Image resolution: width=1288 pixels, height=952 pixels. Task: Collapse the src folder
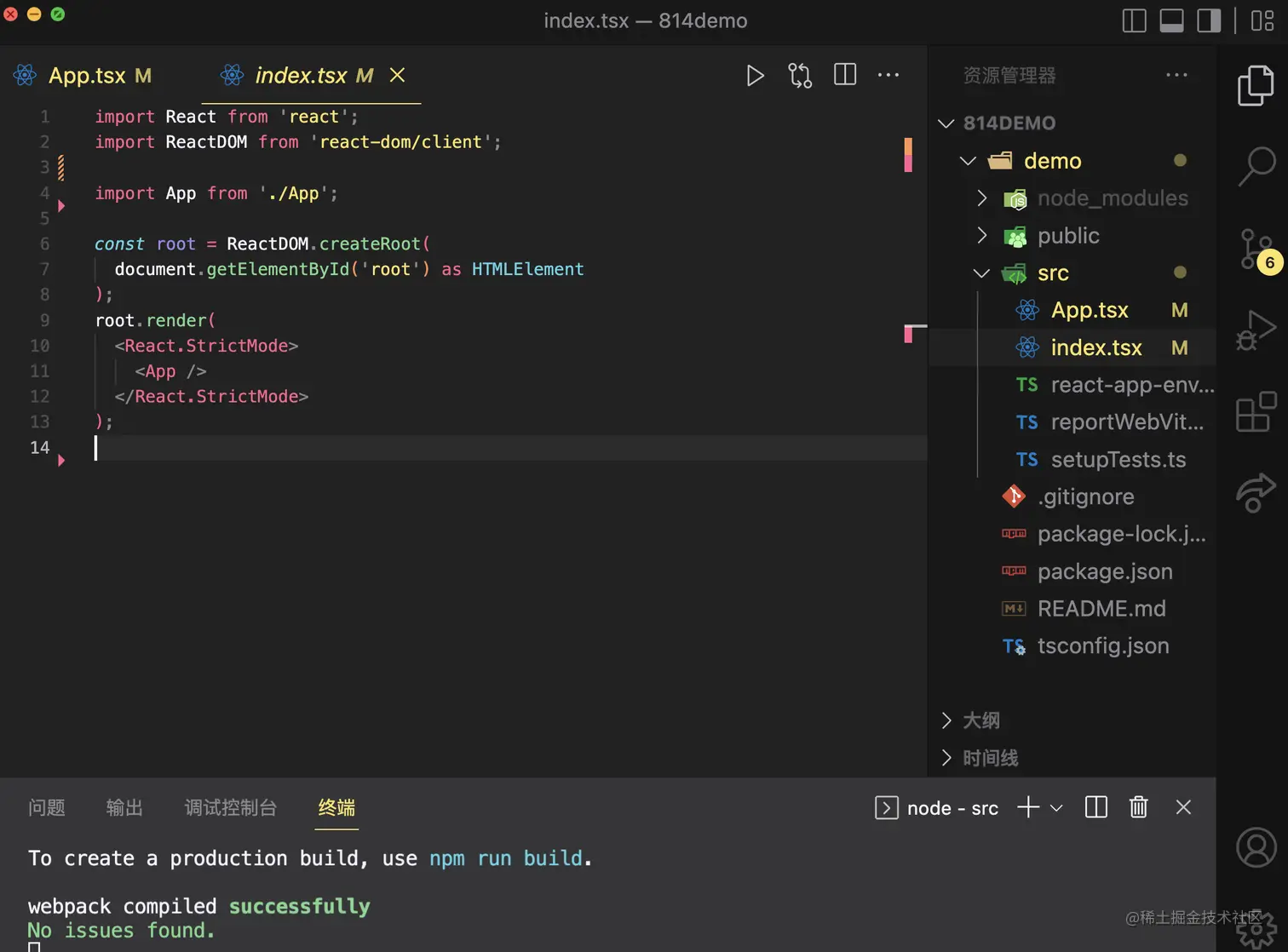click(982, 273)
